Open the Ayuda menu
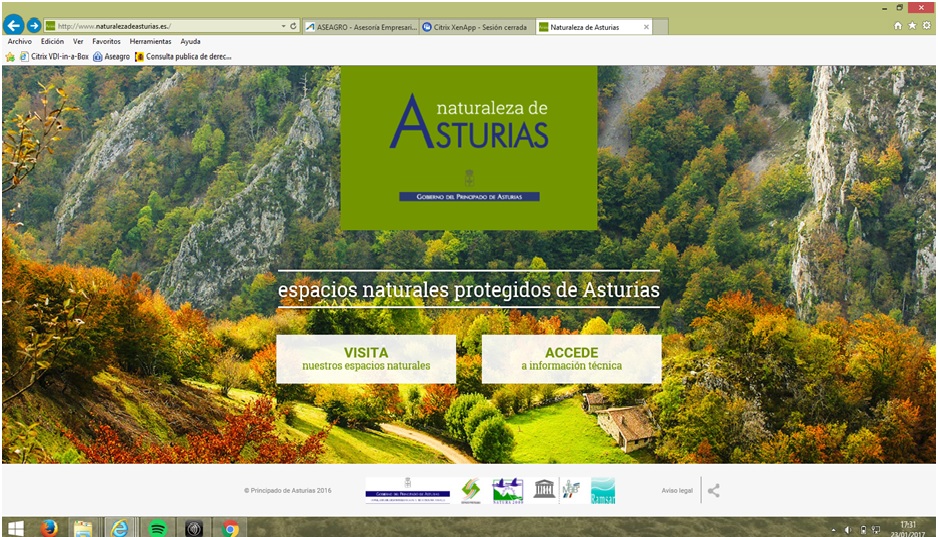Screen dimensions: 938x537 pos(190,41)
